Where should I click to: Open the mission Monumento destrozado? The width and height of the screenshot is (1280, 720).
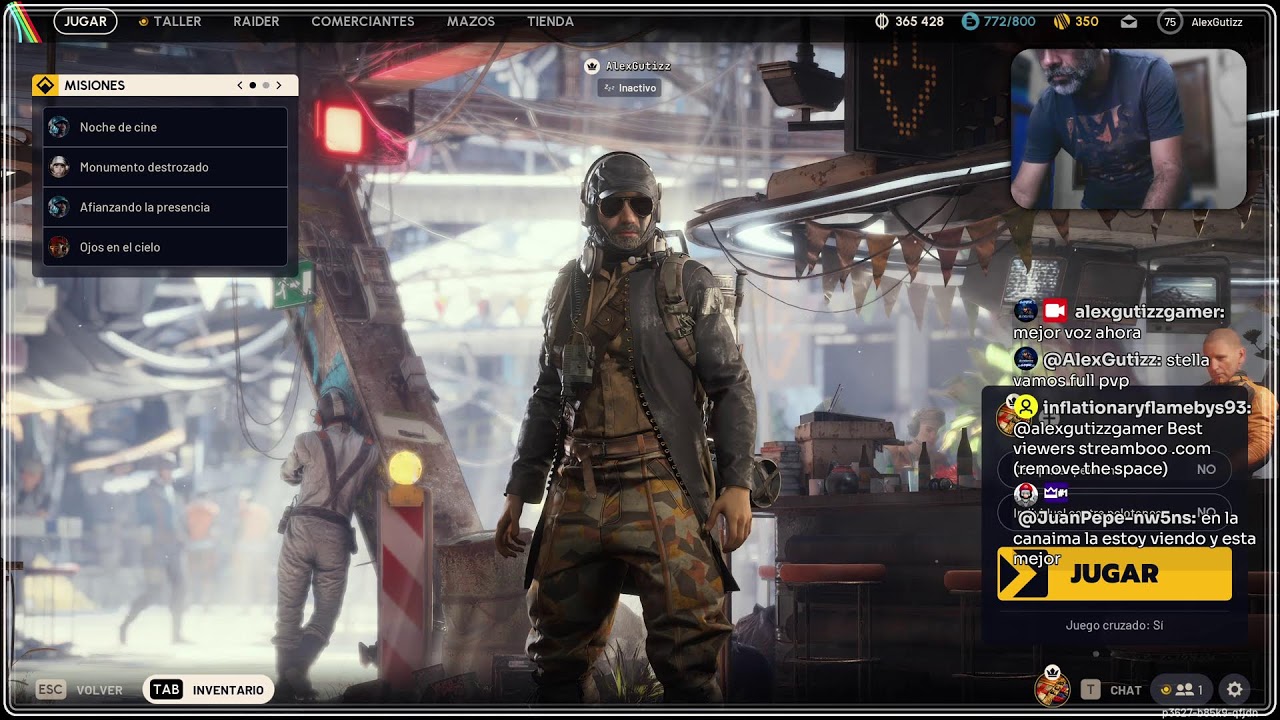pos(165,167)
